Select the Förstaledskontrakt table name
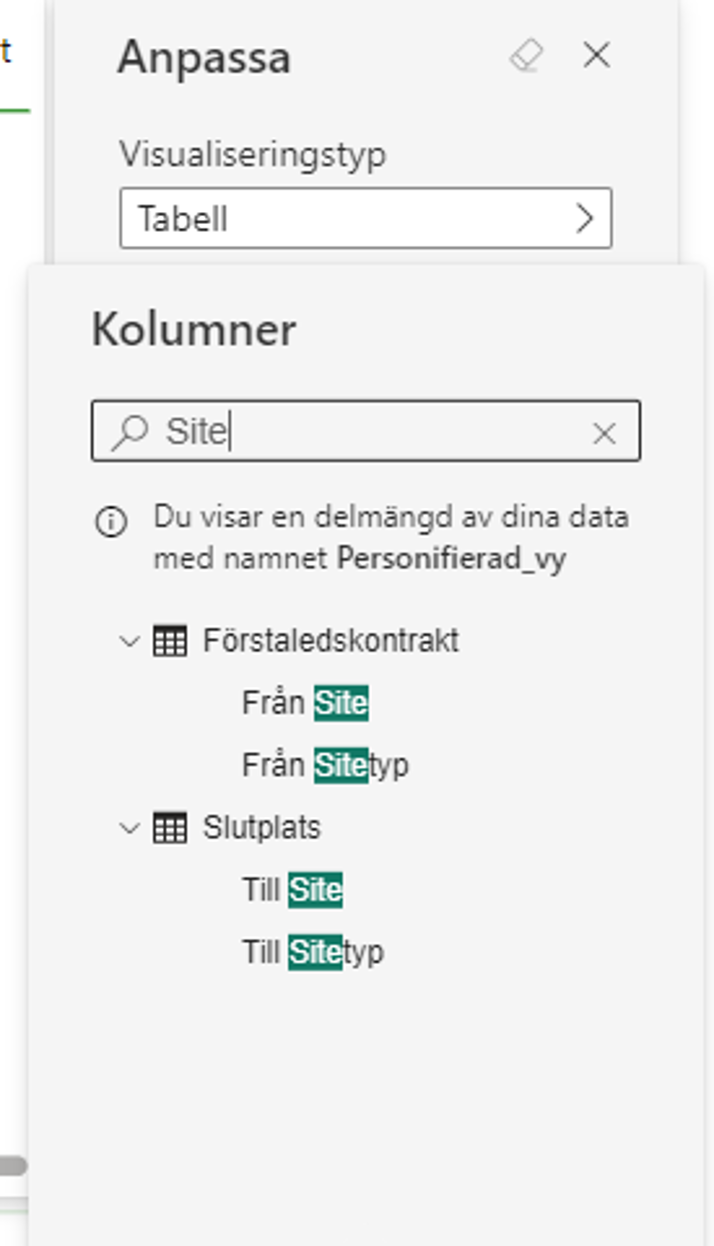This screenshot has width=714, height=1246. pyautogui.click(x=330, y=640)
